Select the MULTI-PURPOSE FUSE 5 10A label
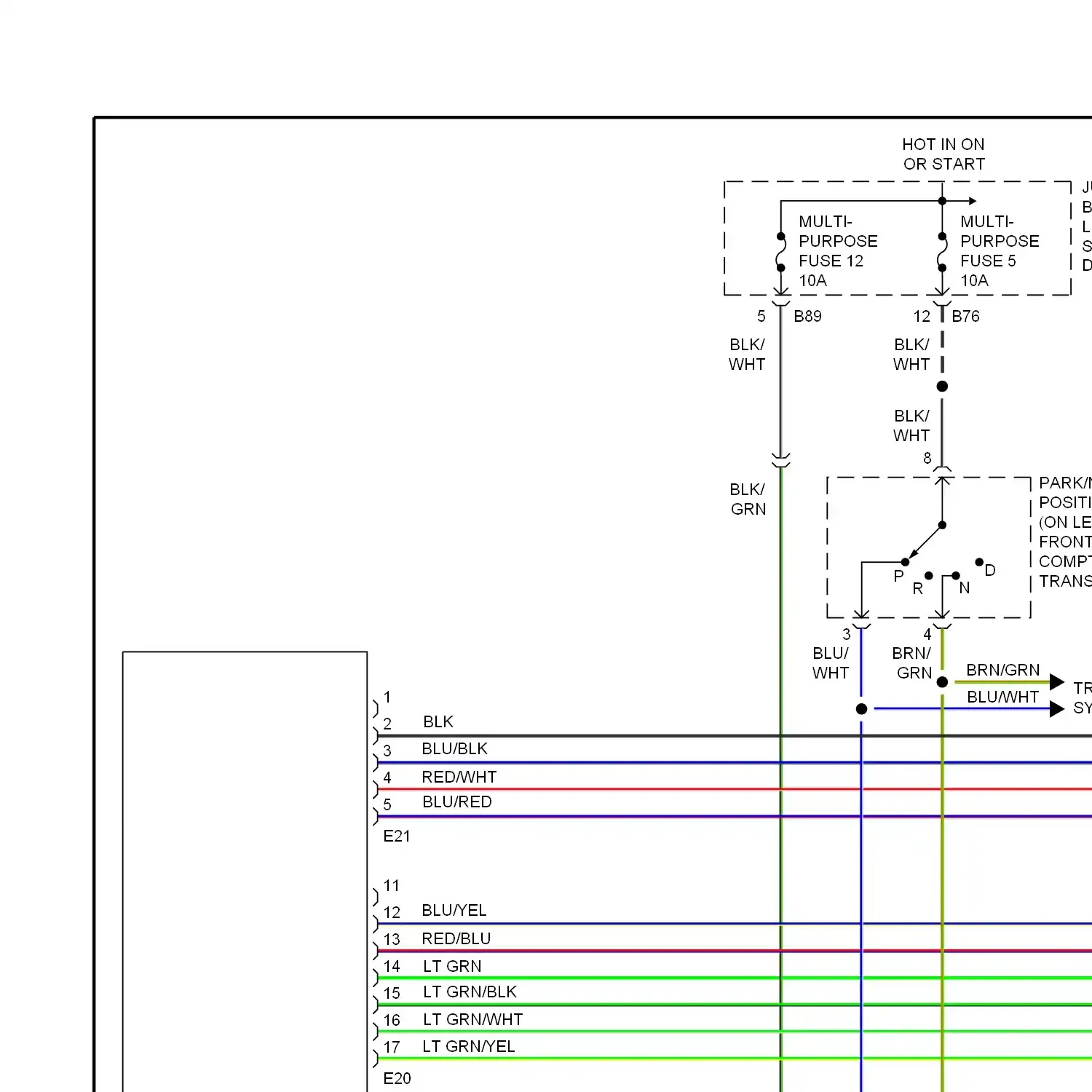 point(1000,251)
